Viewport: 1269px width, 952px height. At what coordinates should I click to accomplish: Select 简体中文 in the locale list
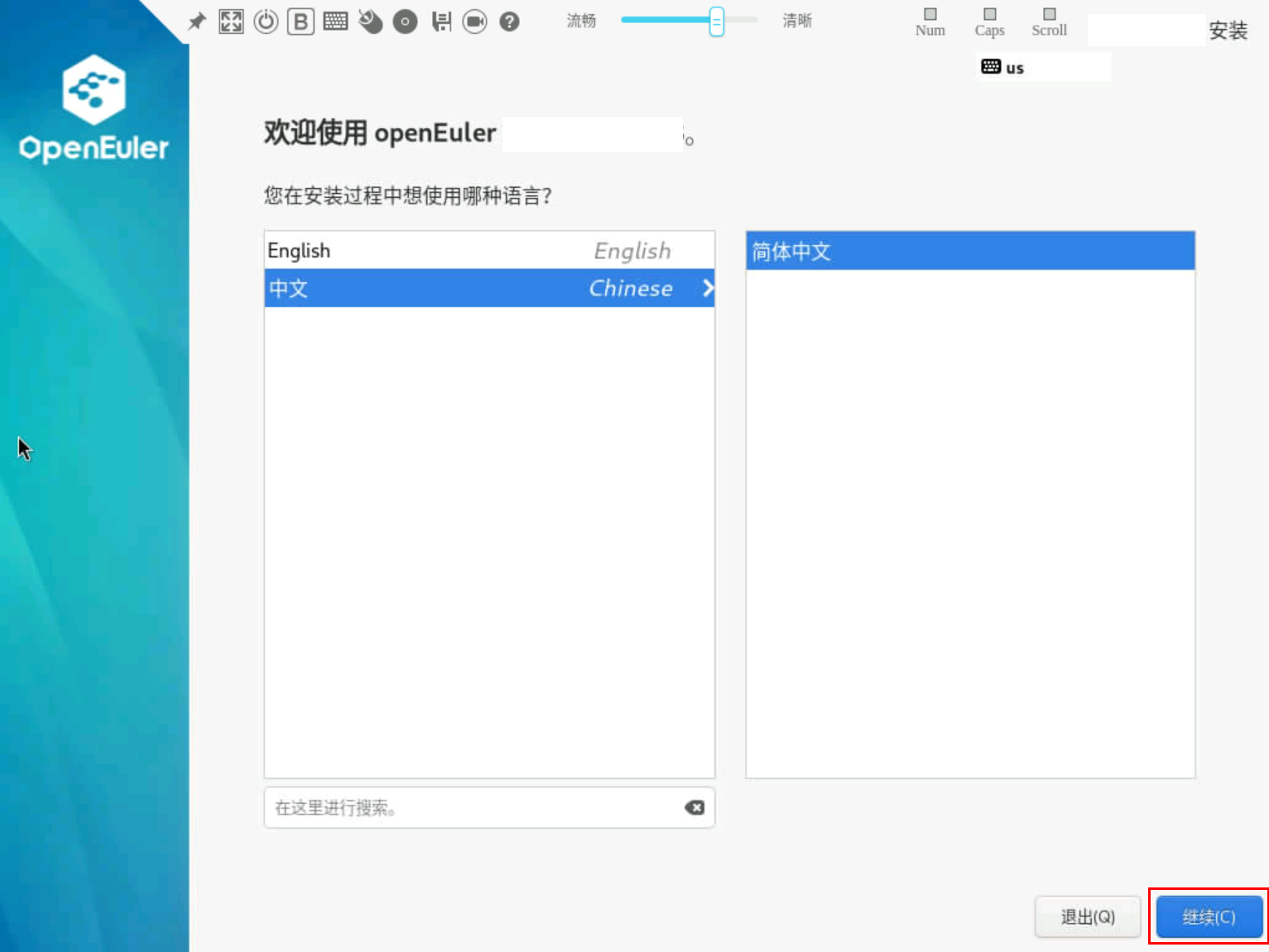(x=970, y=251)
